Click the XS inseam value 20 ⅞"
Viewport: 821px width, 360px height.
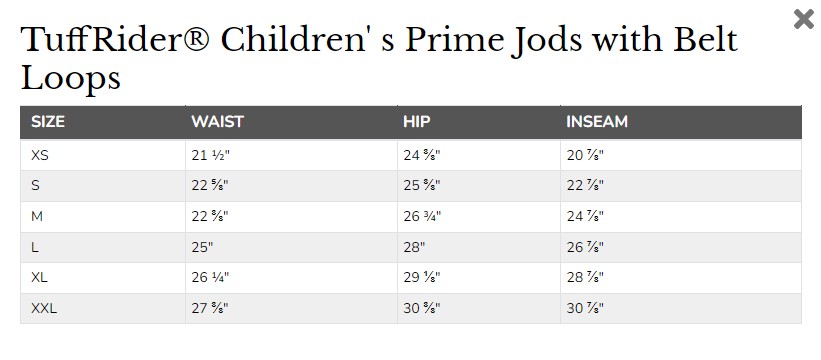tap(585, 155)
